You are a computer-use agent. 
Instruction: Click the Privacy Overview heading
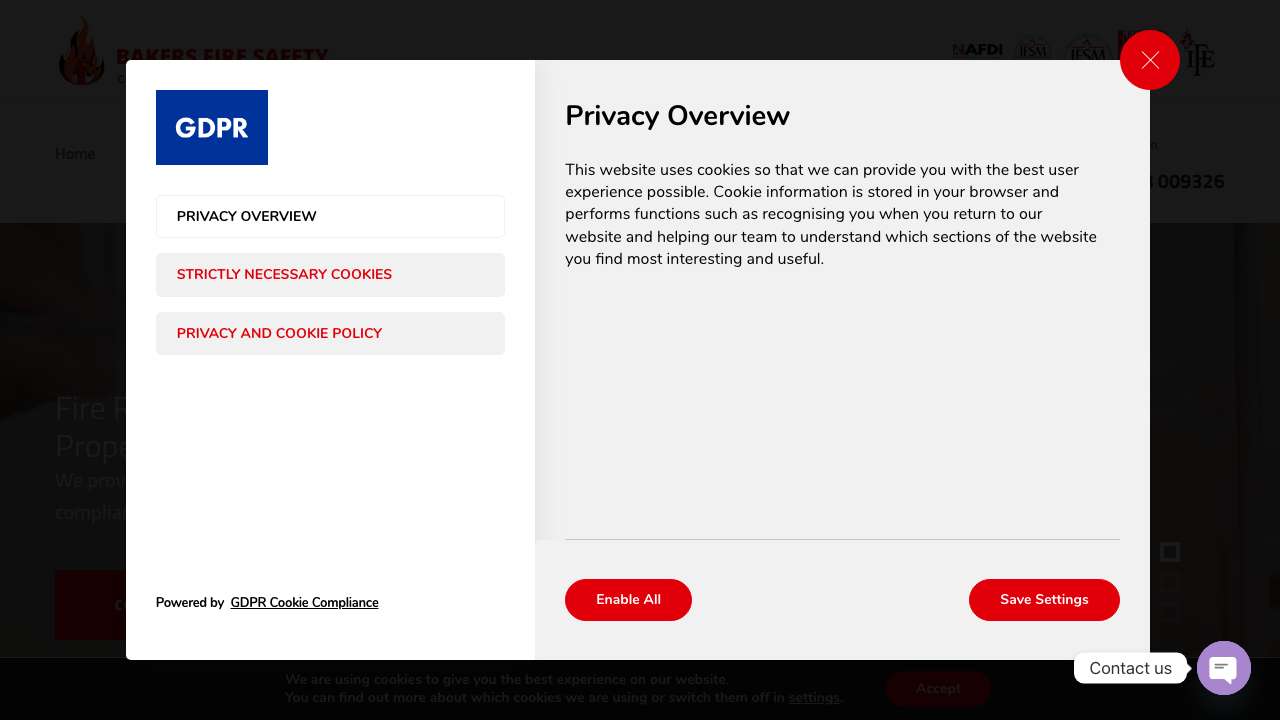click(x=677, y=116)
